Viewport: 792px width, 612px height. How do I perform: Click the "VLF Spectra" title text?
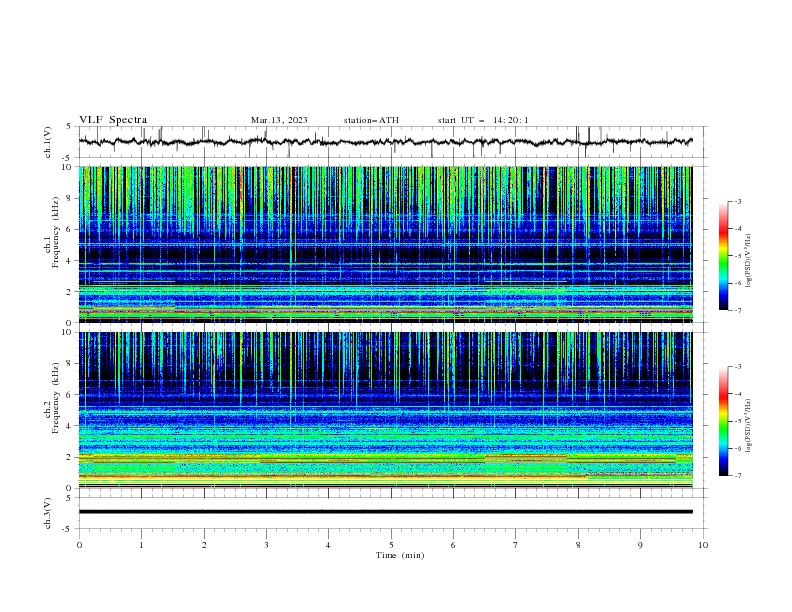[x=113, y=120]
